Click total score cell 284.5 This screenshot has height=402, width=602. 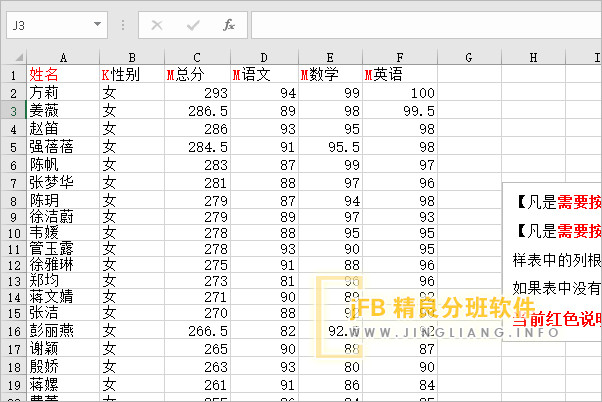[197, 146]
